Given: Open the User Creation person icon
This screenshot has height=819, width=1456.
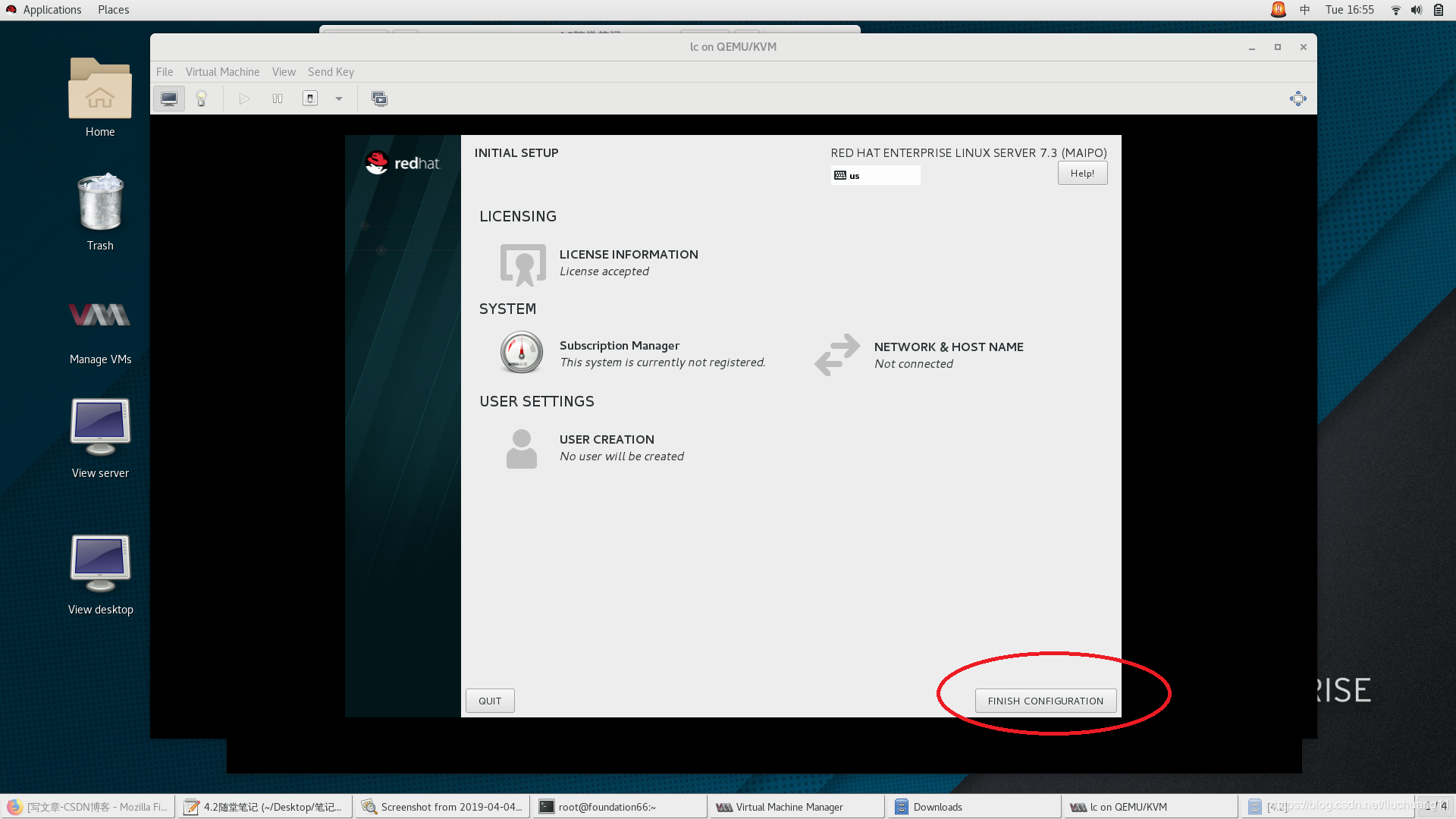Looking at the screenshot, I should [x=522, y=448].
